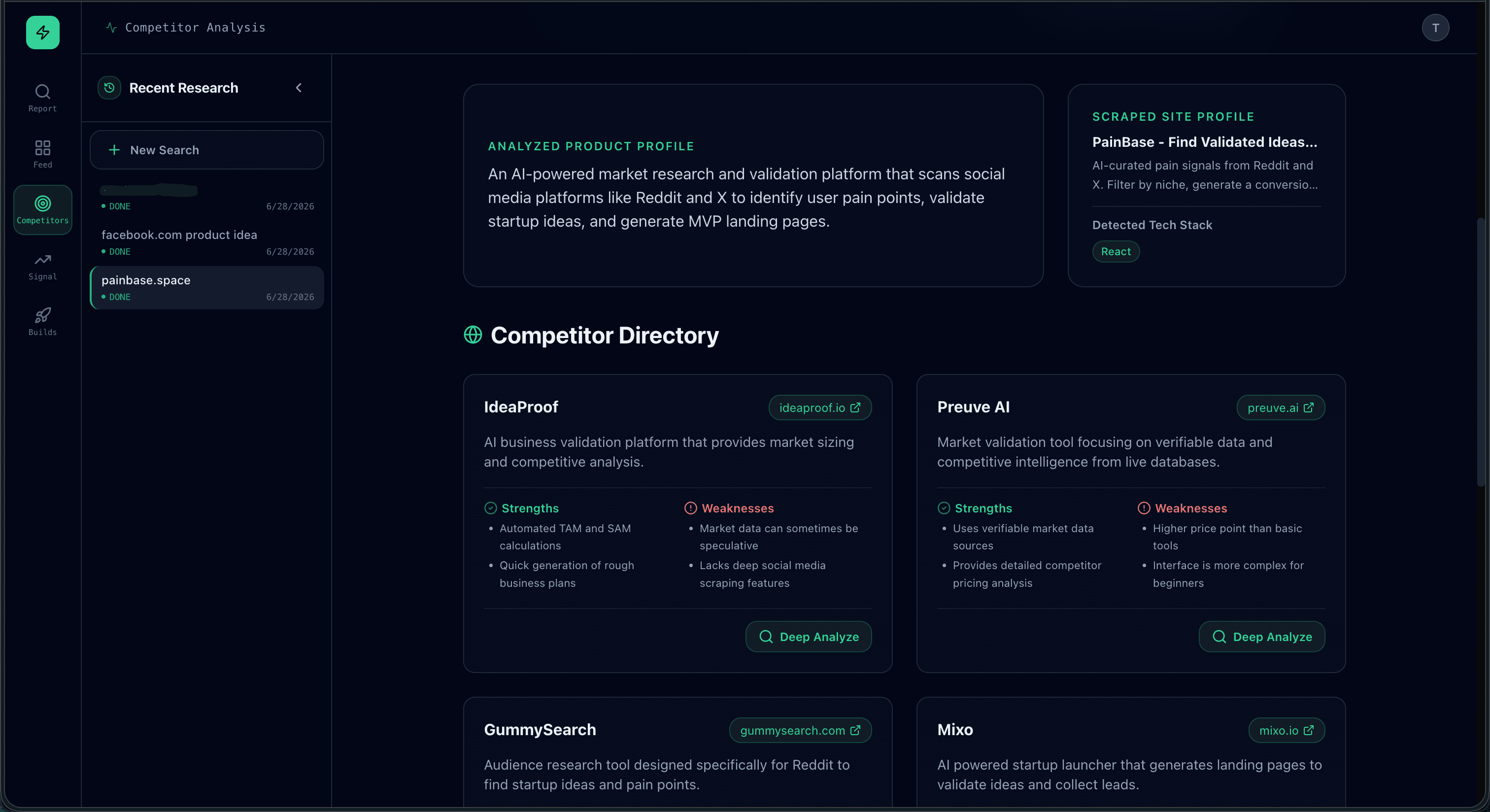Open the mixo.io external link
Screen dimensions: 1490x812
point(1287,730)
